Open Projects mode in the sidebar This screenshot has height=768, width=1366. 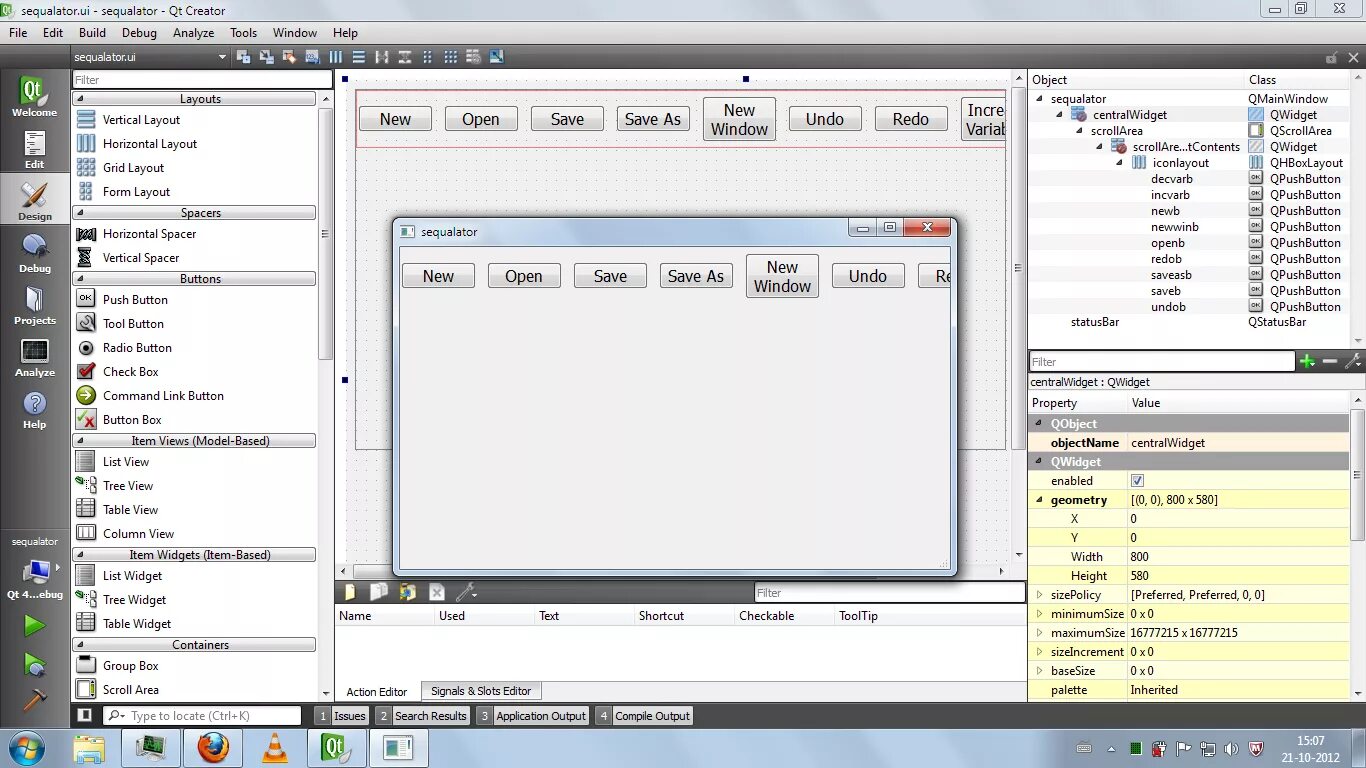(x=35, y=305)
